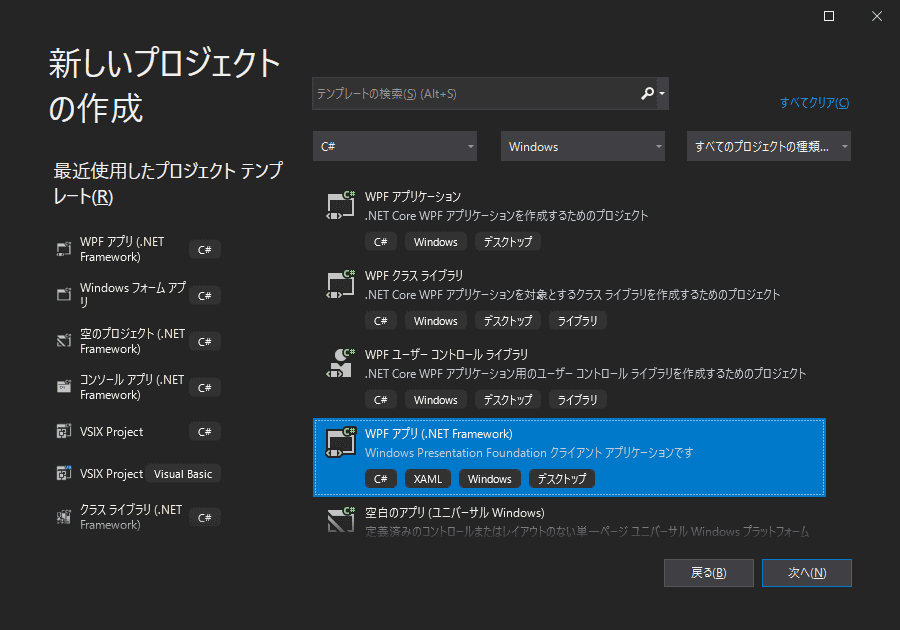This screenshot has height=630, width=900.
Task: Click WPF アプリケーション template icon
Action: click(340, 205)
